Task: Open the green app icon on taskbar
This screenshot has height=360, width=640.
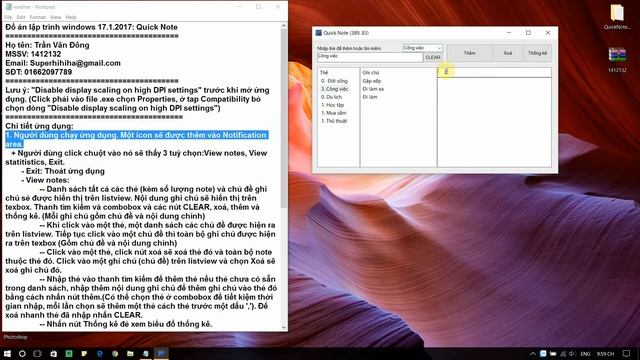Action: click(69, 353)
